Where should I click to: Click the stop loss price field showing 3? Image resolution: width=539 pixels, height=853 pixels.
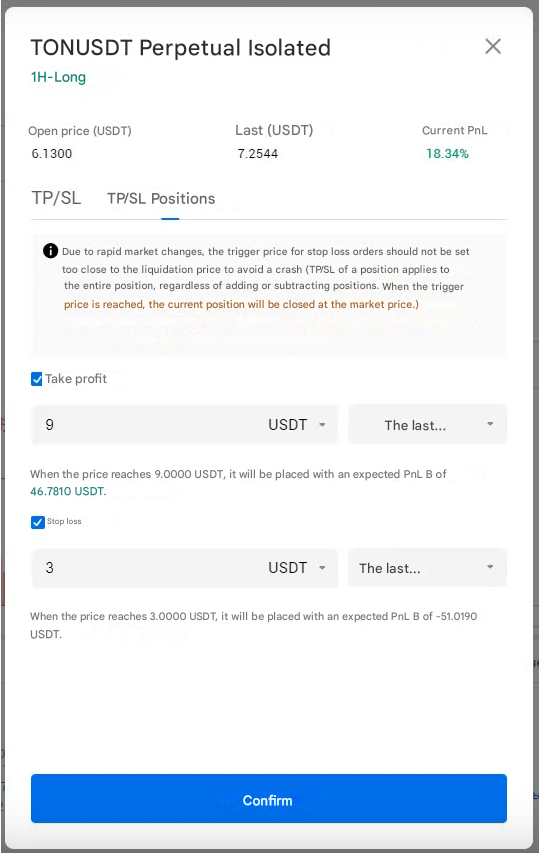[147, 568]
